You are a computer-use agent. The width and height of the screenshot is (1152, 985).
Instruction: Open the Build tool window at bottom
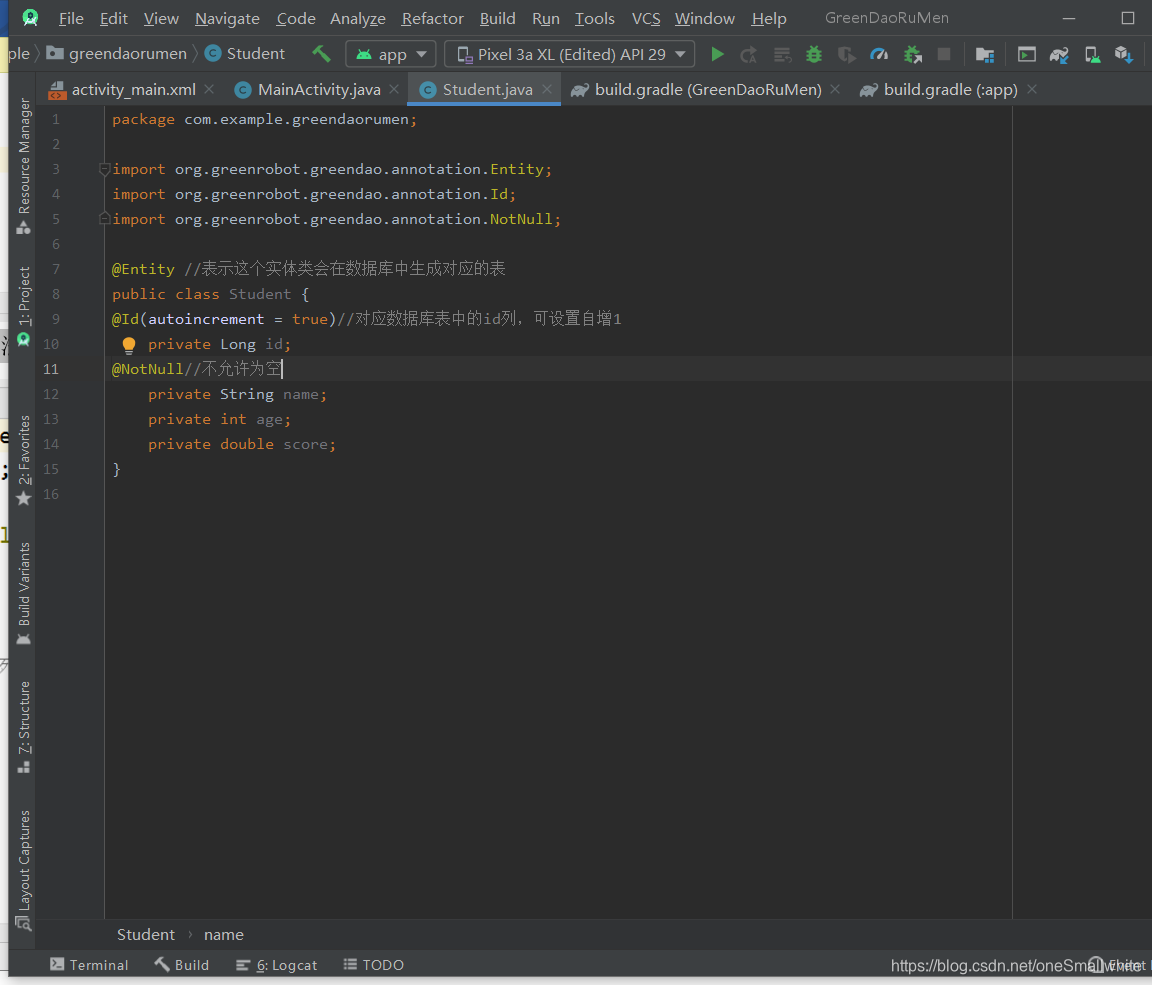click(181, 964)
